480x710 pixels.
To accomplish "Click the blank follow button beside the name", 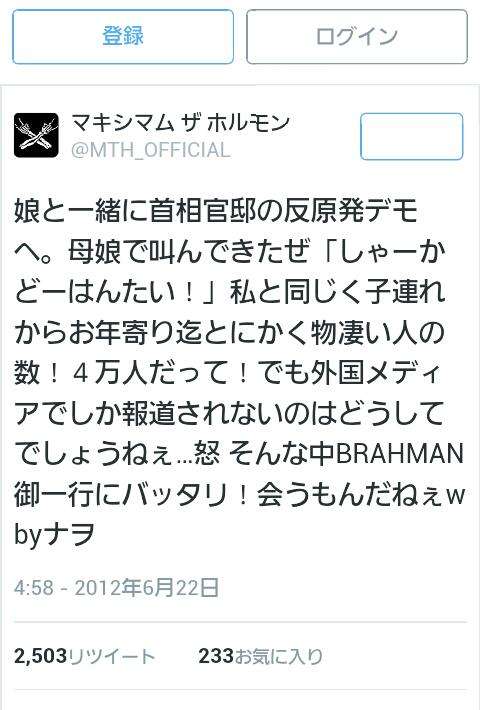I will [x=412, y=136].
